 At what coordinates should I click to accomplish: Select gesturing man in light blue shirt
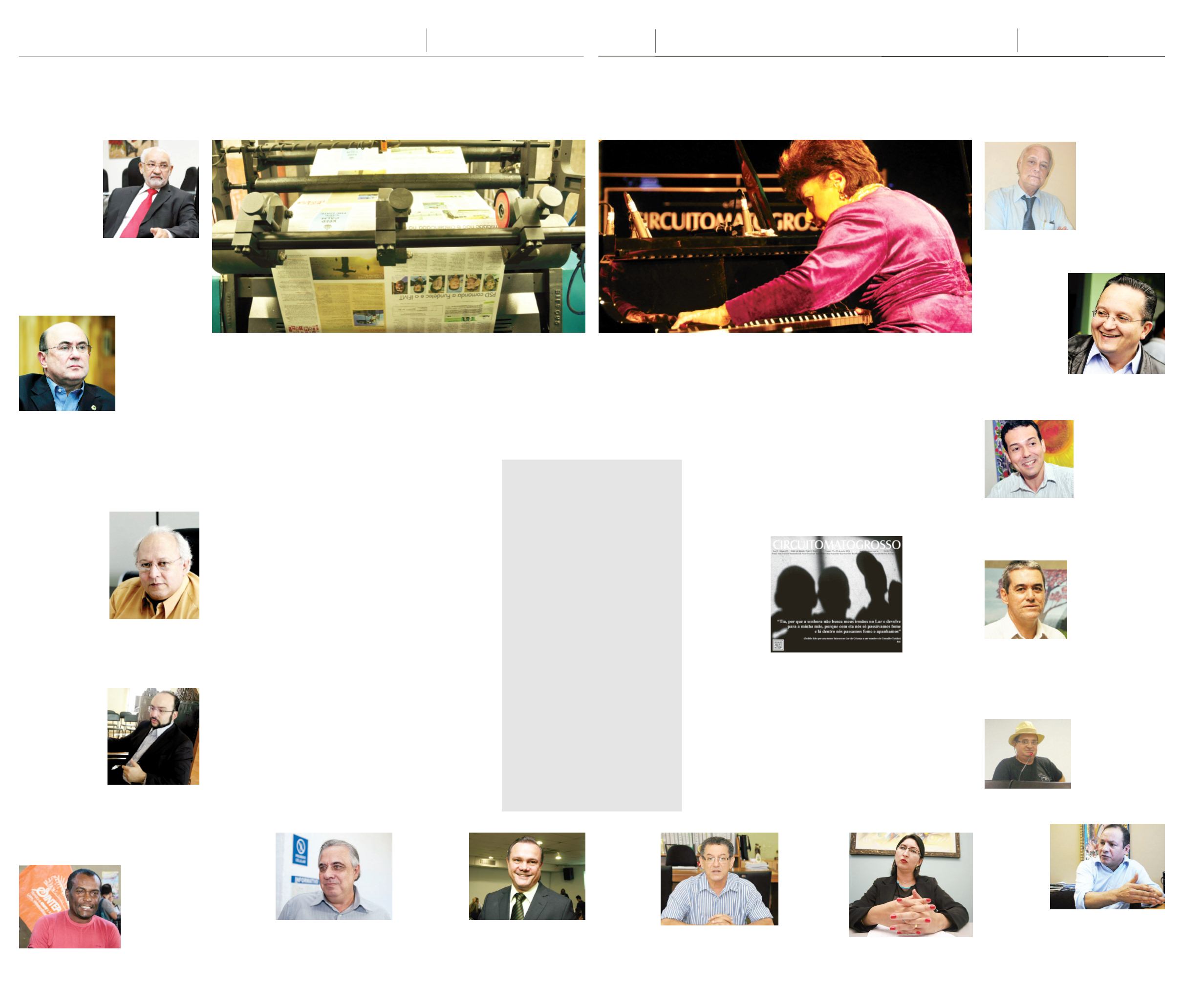pyautogui.click(x=1107, y=866)
